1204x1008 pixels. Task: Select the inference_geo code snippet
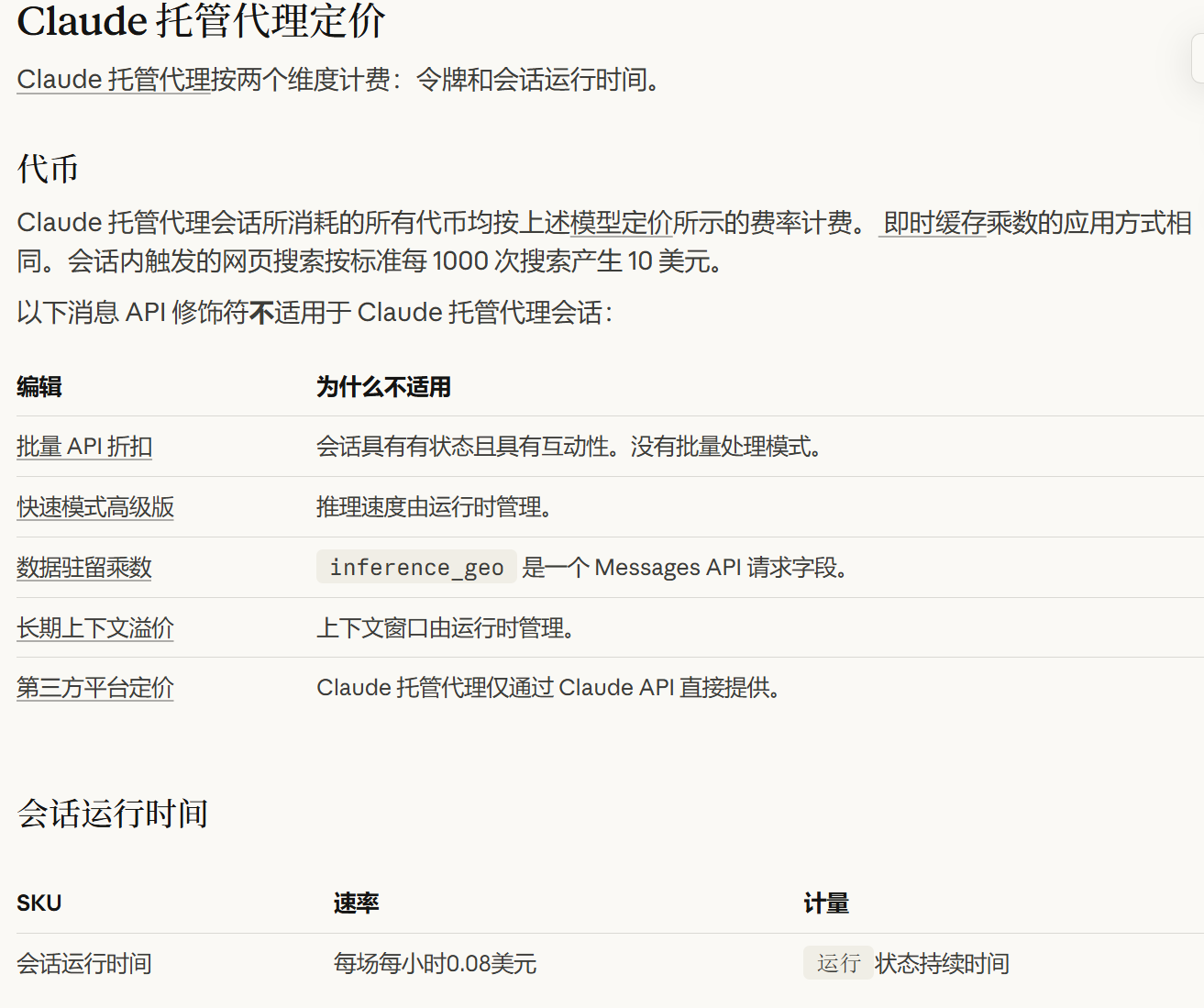(415, 567)
